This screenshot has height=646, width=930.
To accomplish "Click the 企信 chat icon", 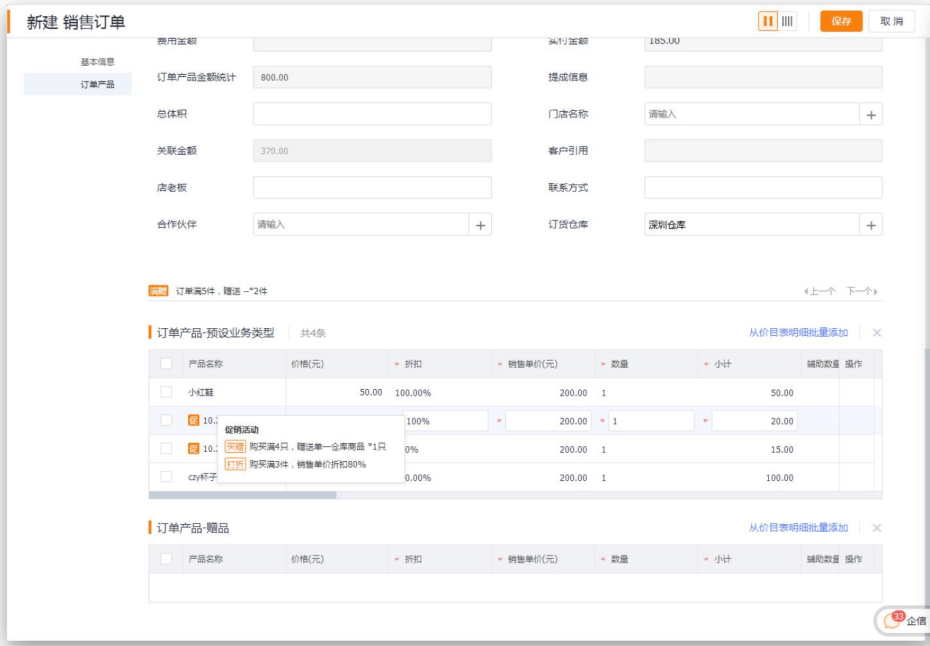I will 904,621.
